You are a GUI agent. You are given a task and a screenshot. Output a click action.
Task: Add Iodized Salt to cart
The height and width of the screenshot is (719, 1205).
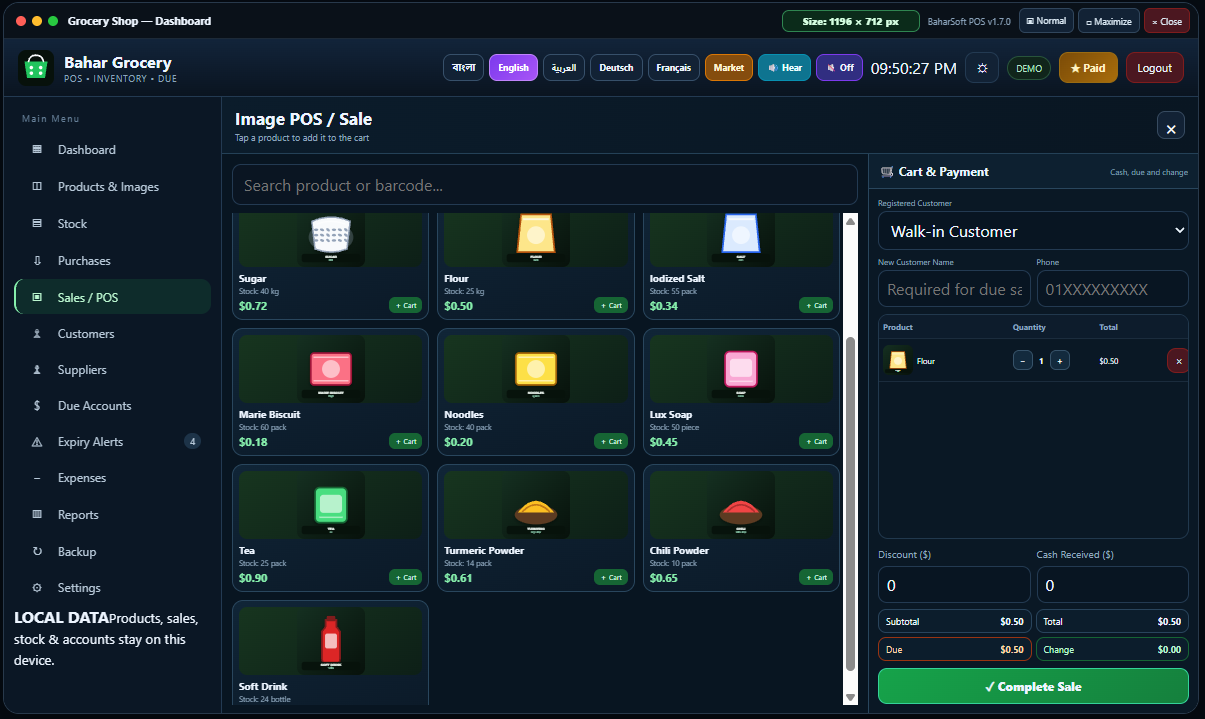[x=816, y=305]
